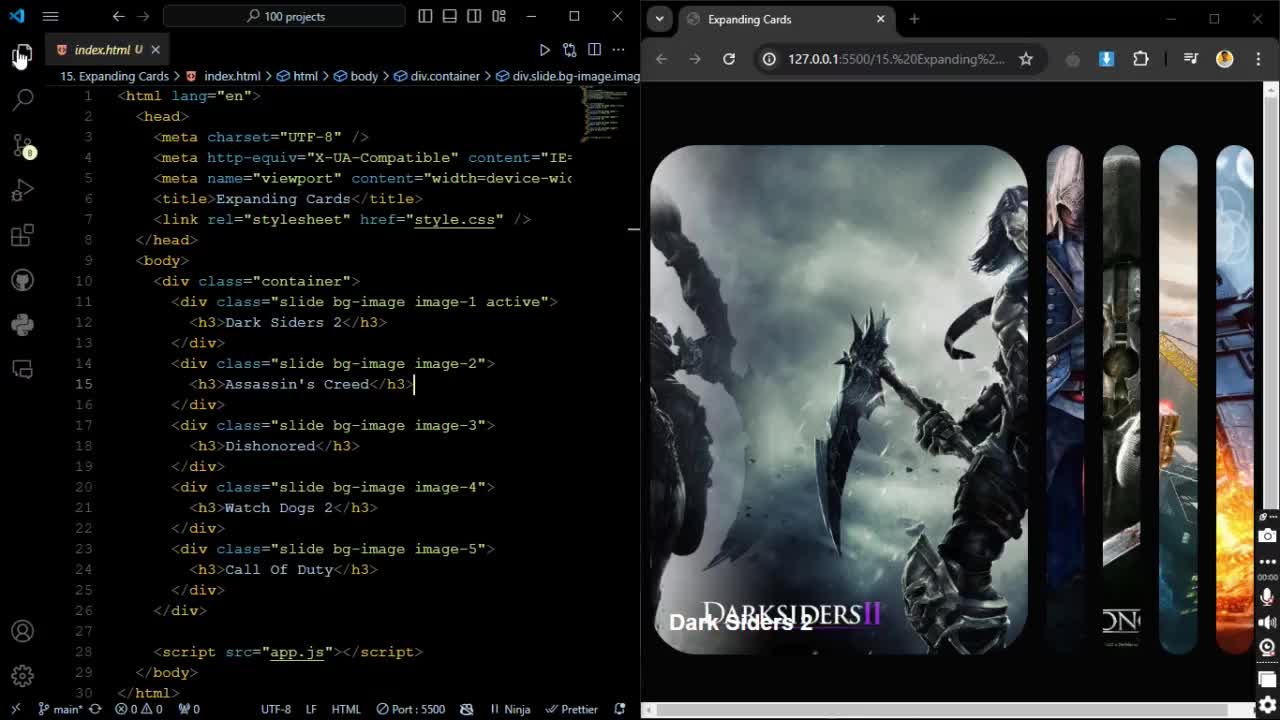The image size is (1280, 720).
Task: Click the browser address bar URL
Action: 896,59
